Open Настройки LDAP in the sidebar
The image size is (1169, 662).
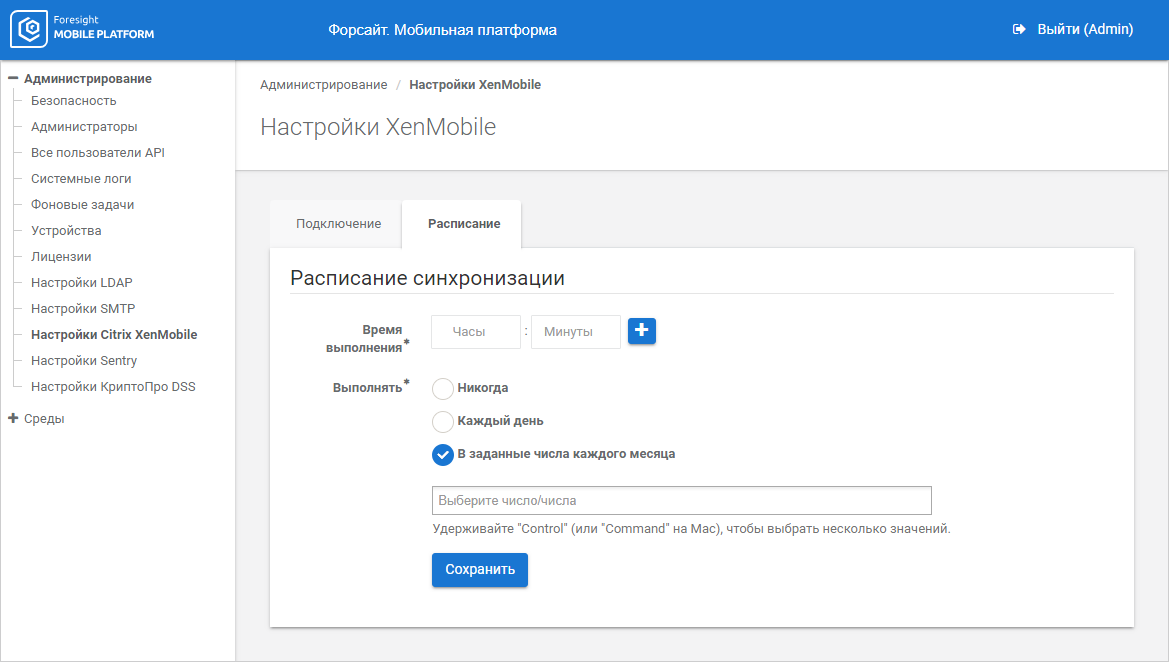[81, 283]
